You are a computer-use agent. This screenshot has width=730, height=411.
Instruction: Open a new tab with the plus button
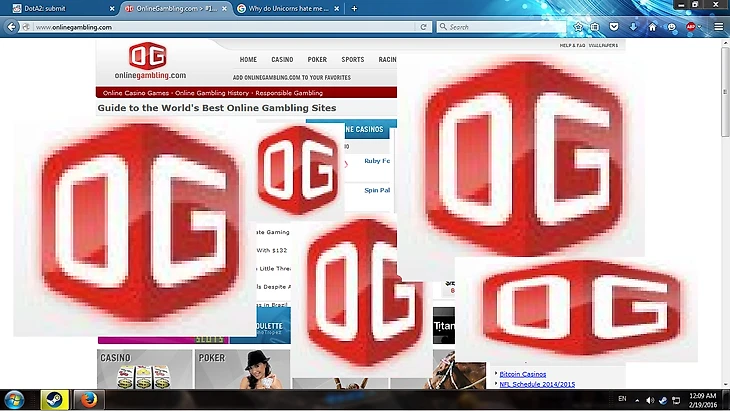(x=353, y=8)
